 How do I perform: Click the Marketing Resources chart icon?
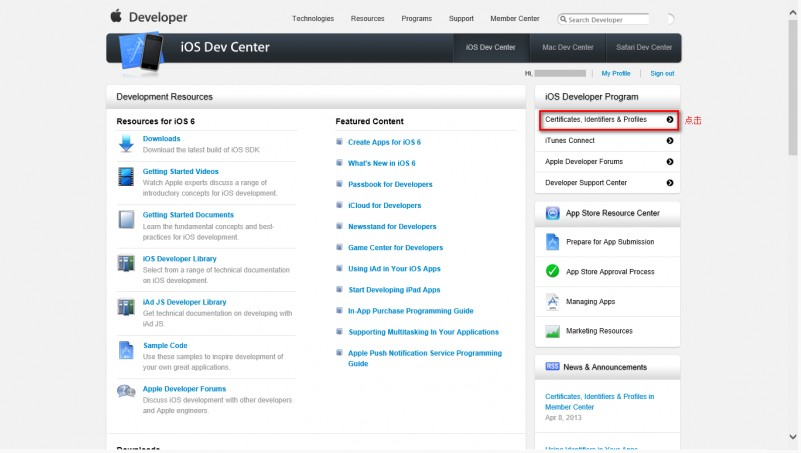coord(552,331)
